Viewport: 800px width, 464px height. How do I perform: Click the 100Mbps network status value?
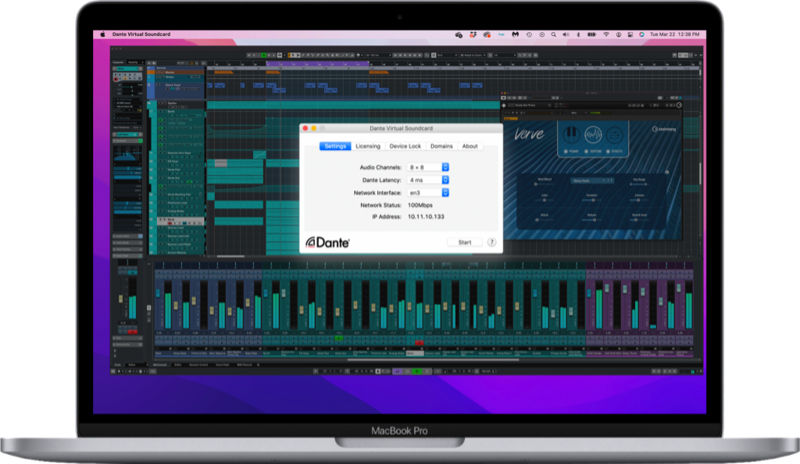click(x=420, y=205)
